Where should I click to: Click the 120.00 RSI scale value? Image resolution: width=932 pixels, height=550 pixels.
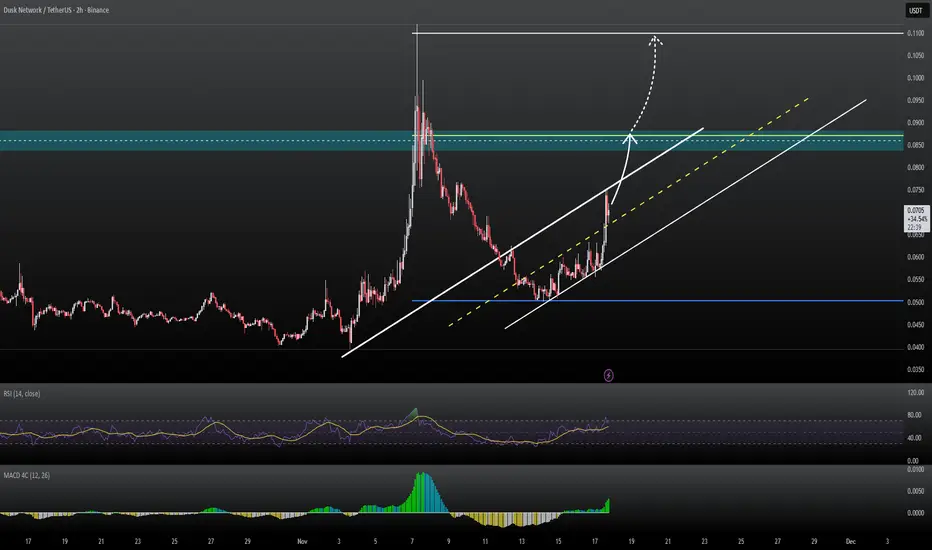coord(916,392)
